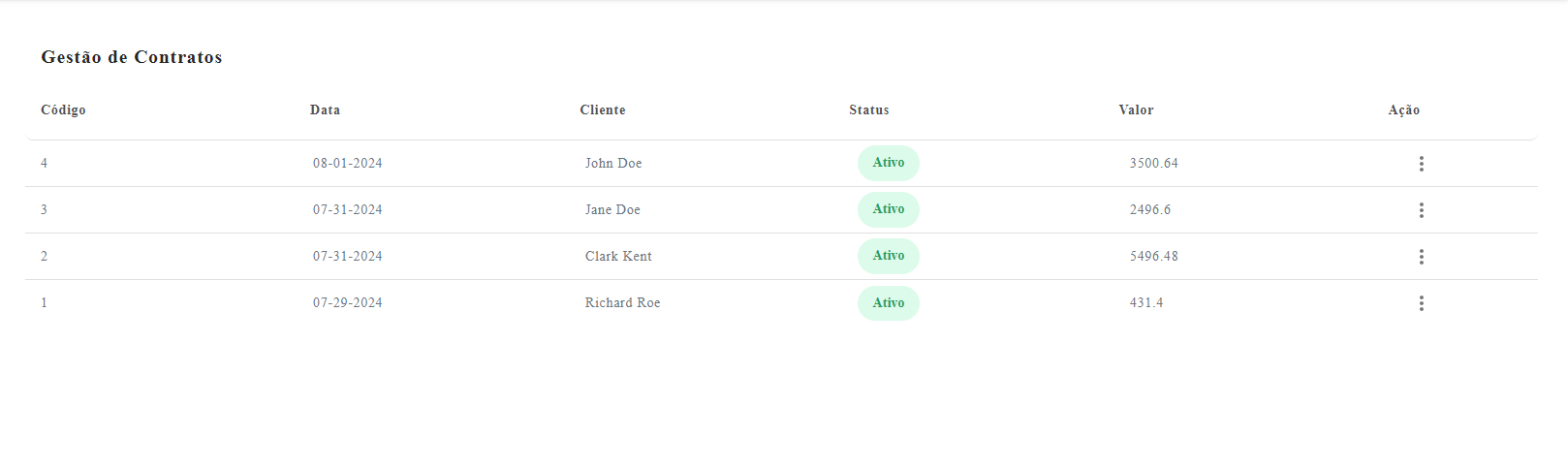This screenshot has height=468, width=1568.
Task: Select the Clark Kent client cell
Action: (x=618, y=257)
